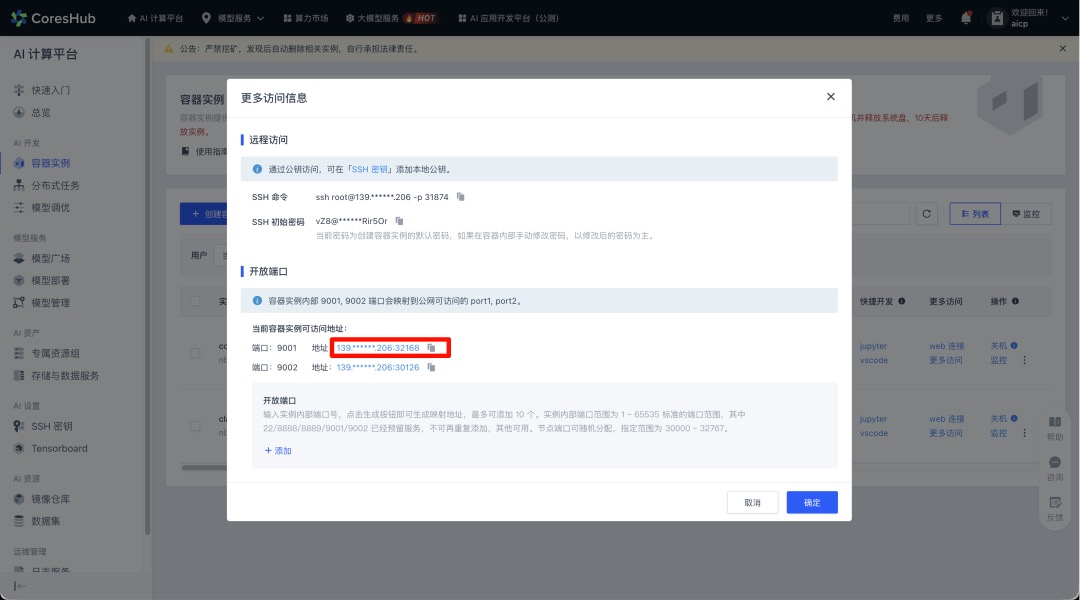Expand the 大模型服务 HOT menu
The height and width of the screenshot is (600, 1080).
[x=390, y=18]
